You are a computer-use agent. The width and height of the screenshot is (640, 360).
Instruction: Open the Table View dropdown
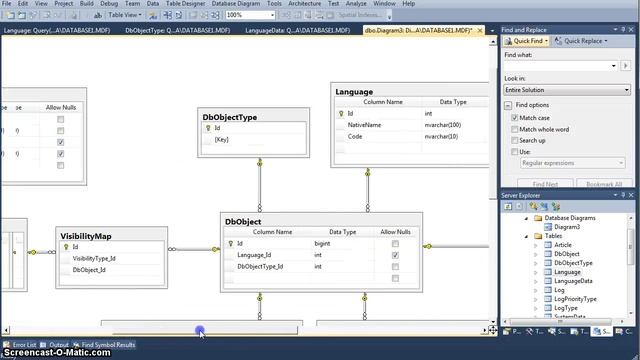coord(125,15)
